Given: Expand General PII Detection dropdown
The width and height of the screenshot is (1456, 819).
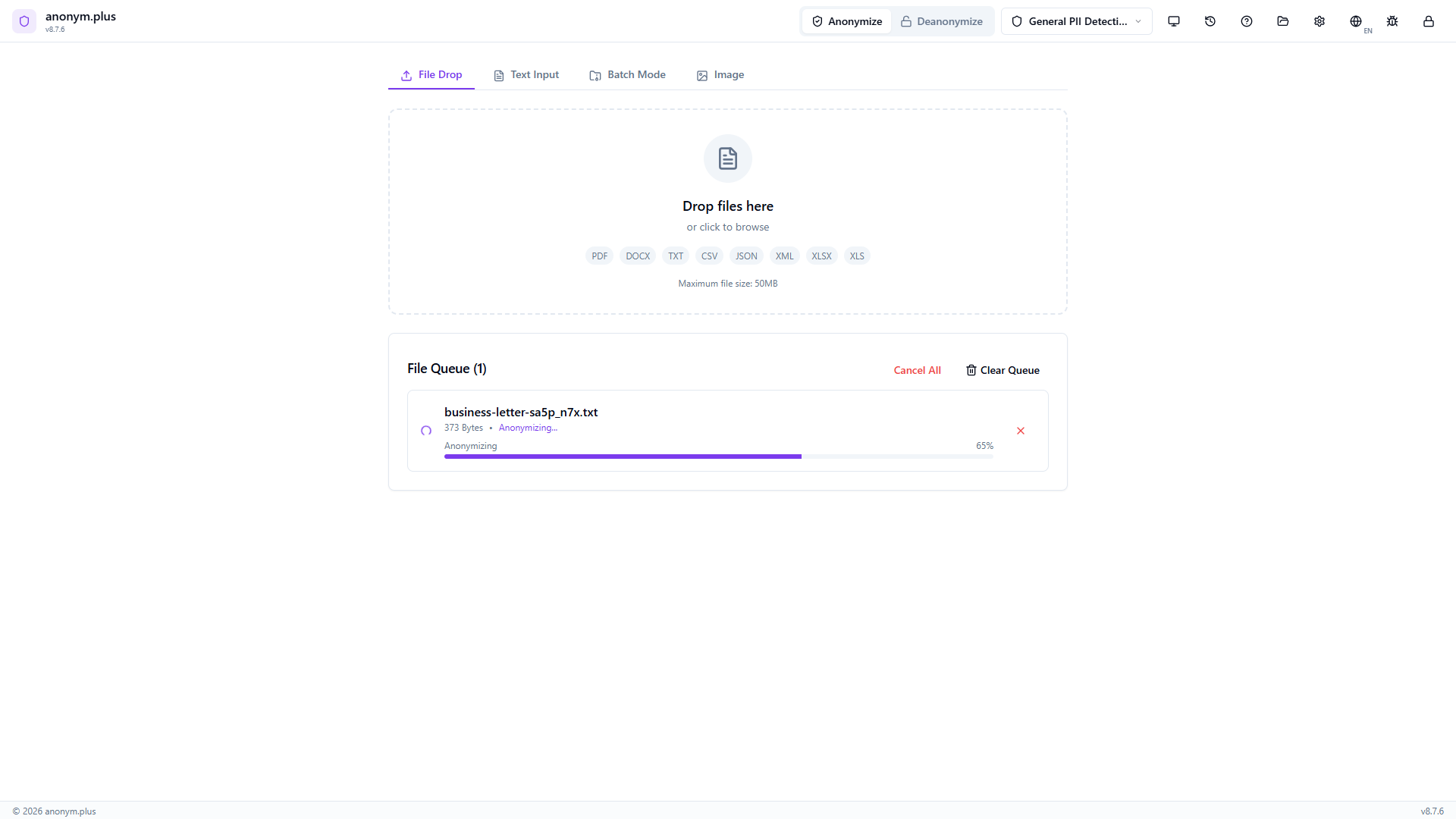Looking at the screenshot, I should [x=1076, y=21].
